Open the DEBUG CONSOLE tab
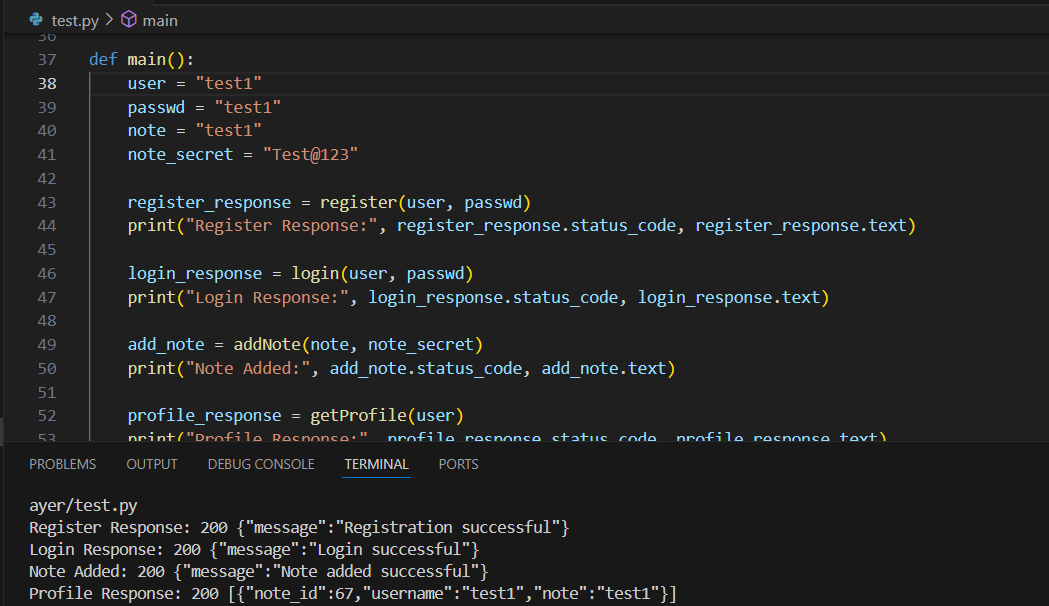The height and width of the screenshot is (606, 1049). coord(261,464)
